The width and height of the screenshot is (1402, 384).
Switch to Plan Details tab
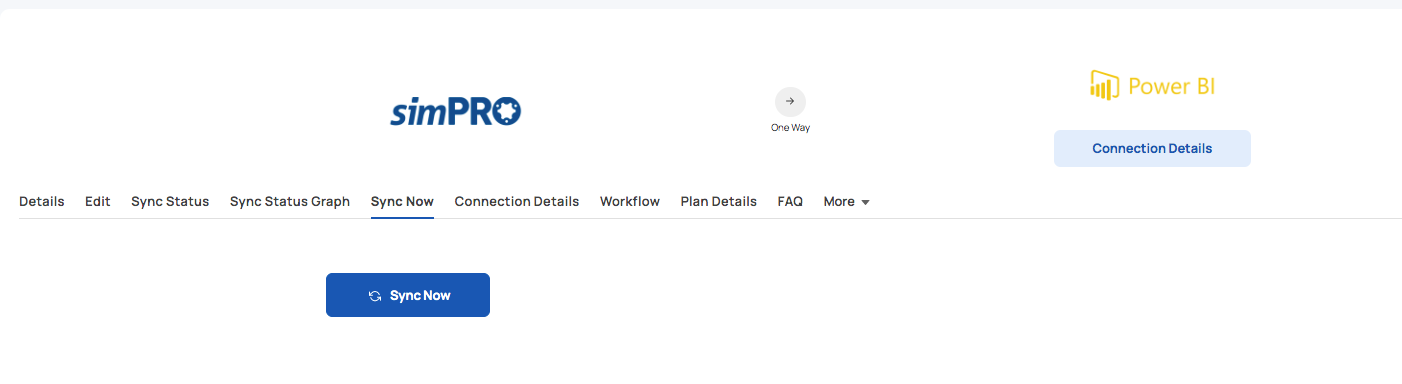point(719,201)
